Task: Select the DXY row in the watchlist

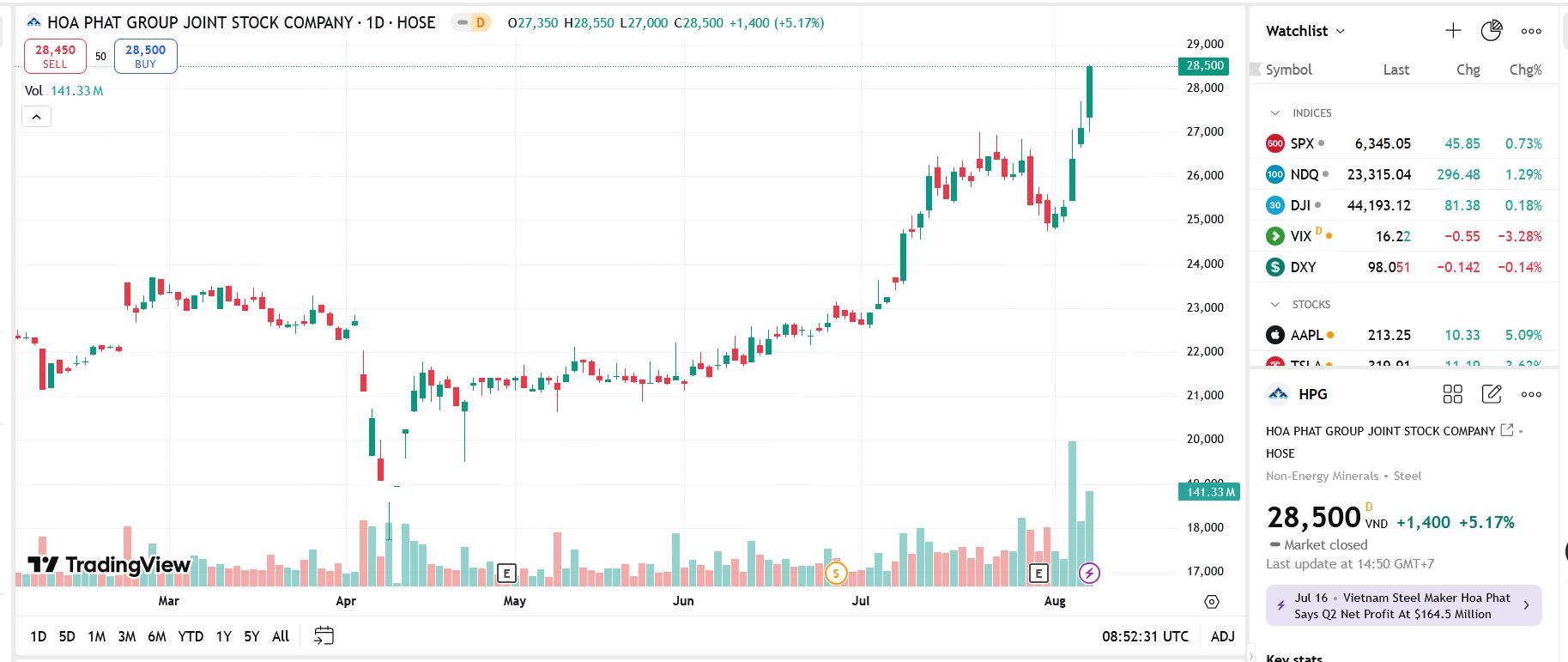Action: (1404, 267)
